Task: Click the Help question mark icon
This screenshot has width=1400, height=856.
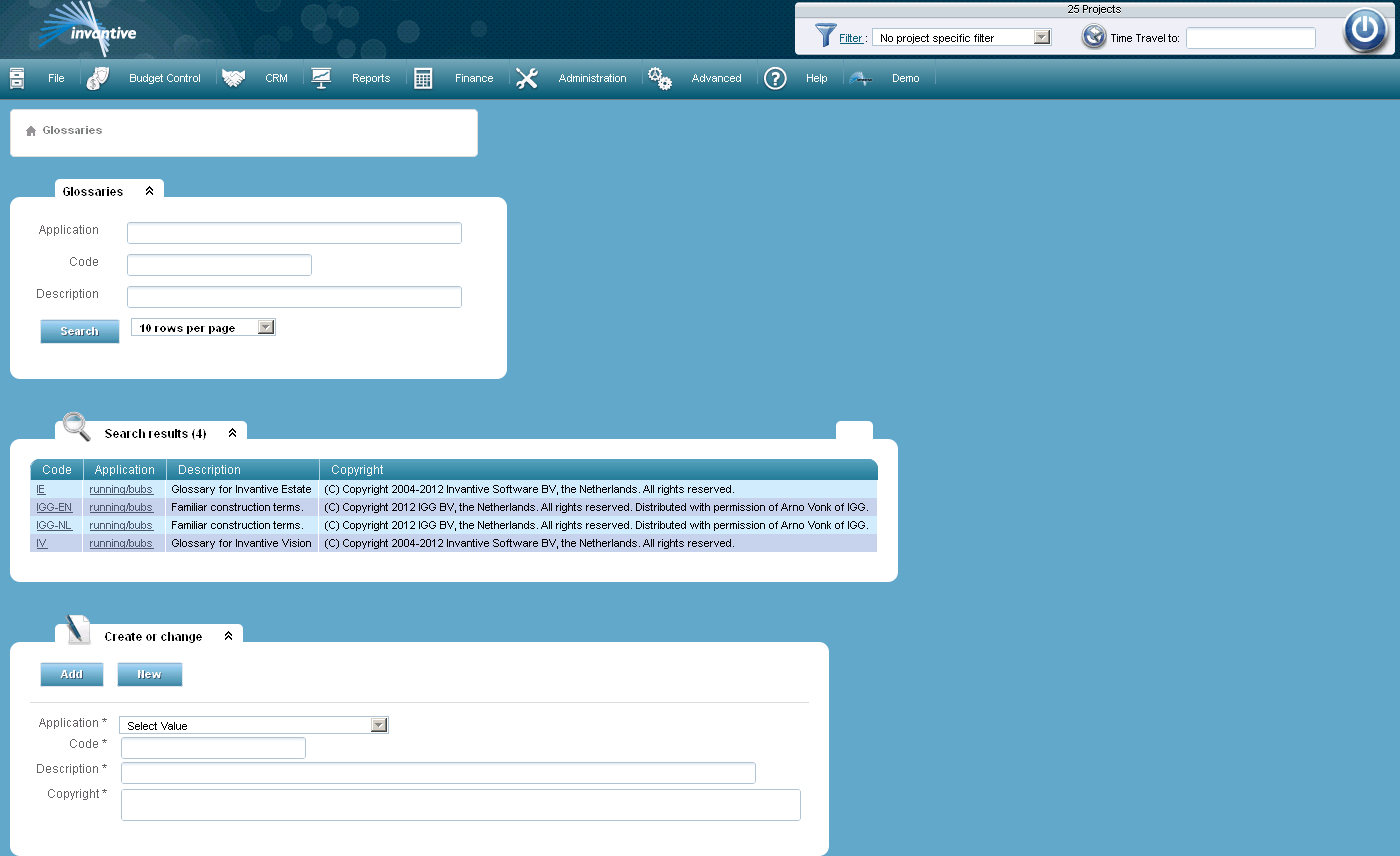Action: click(775, 78)
